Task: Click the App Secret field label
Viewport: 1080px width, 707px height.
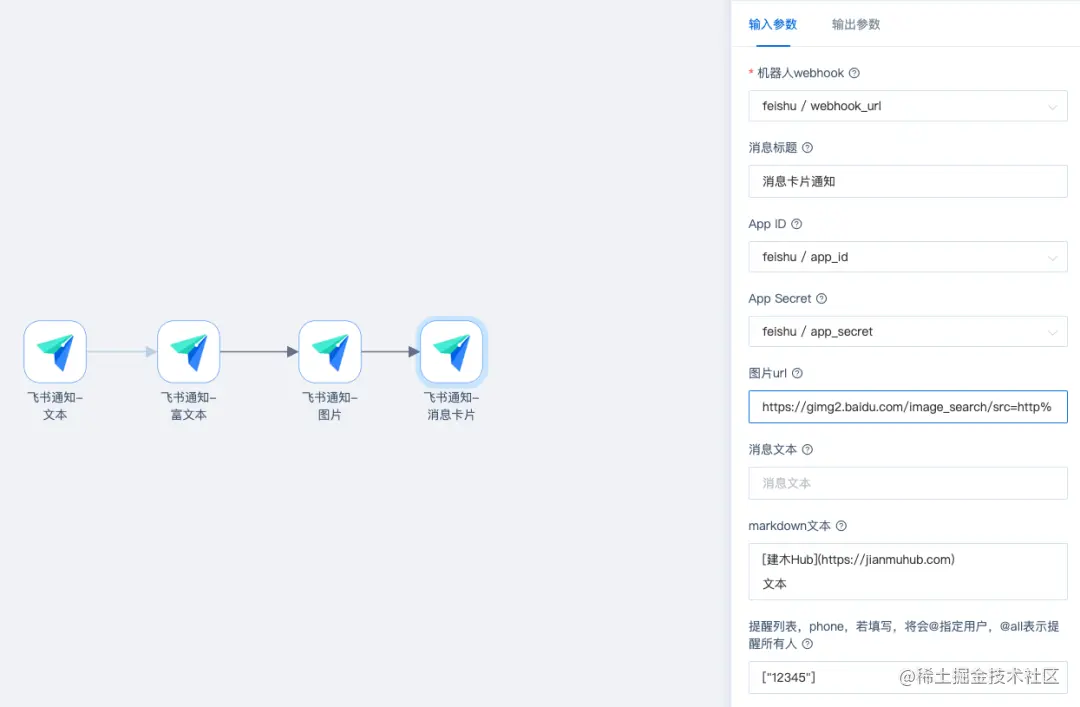Action: 780,298
